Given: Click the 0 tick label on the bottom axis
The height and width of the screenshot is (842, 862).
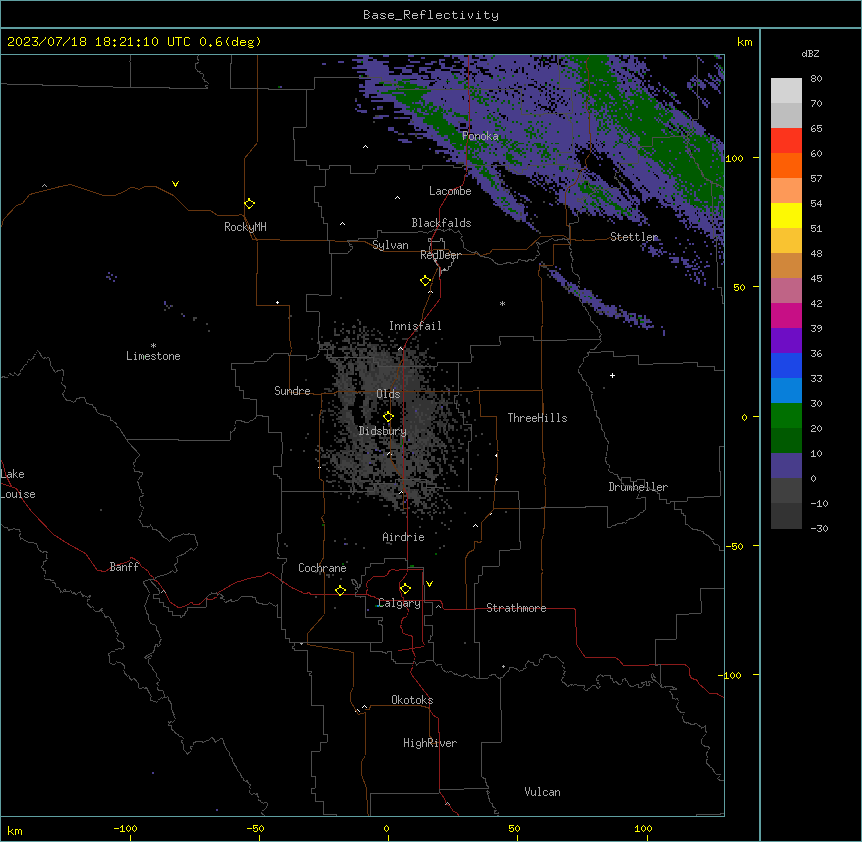Looking at the screenshot, I should tap(386, 828).
